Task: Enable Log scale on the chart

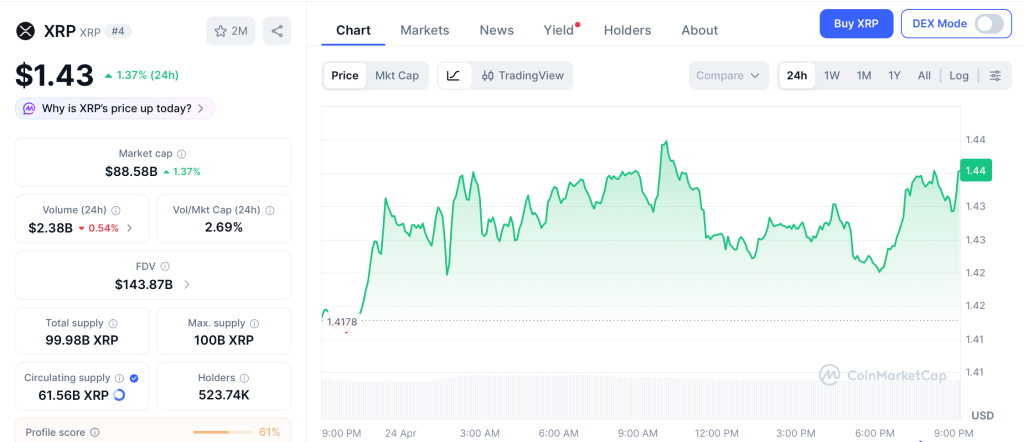Action: click(x=959, y=76)
